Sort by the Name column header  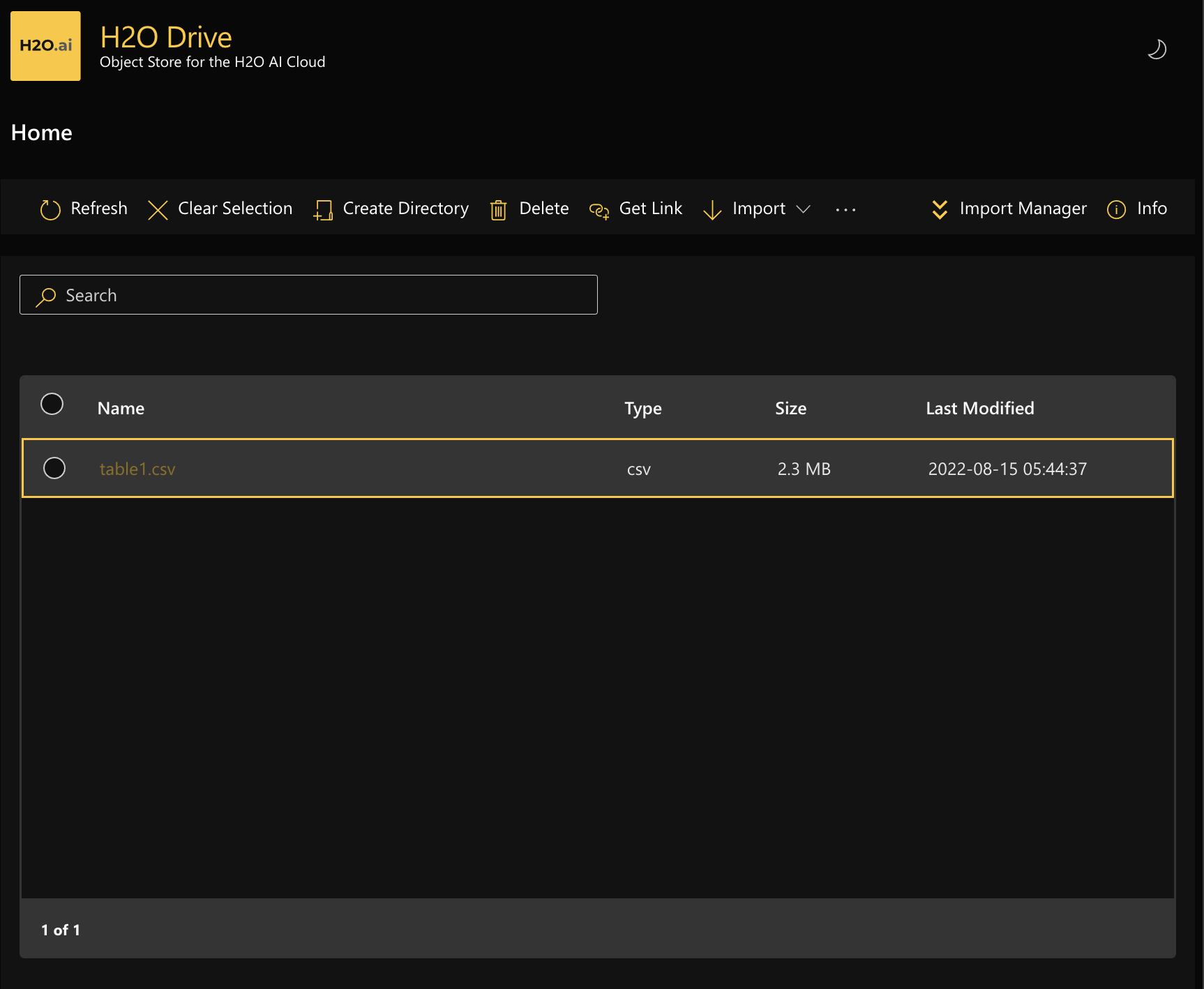pos(121,409)
